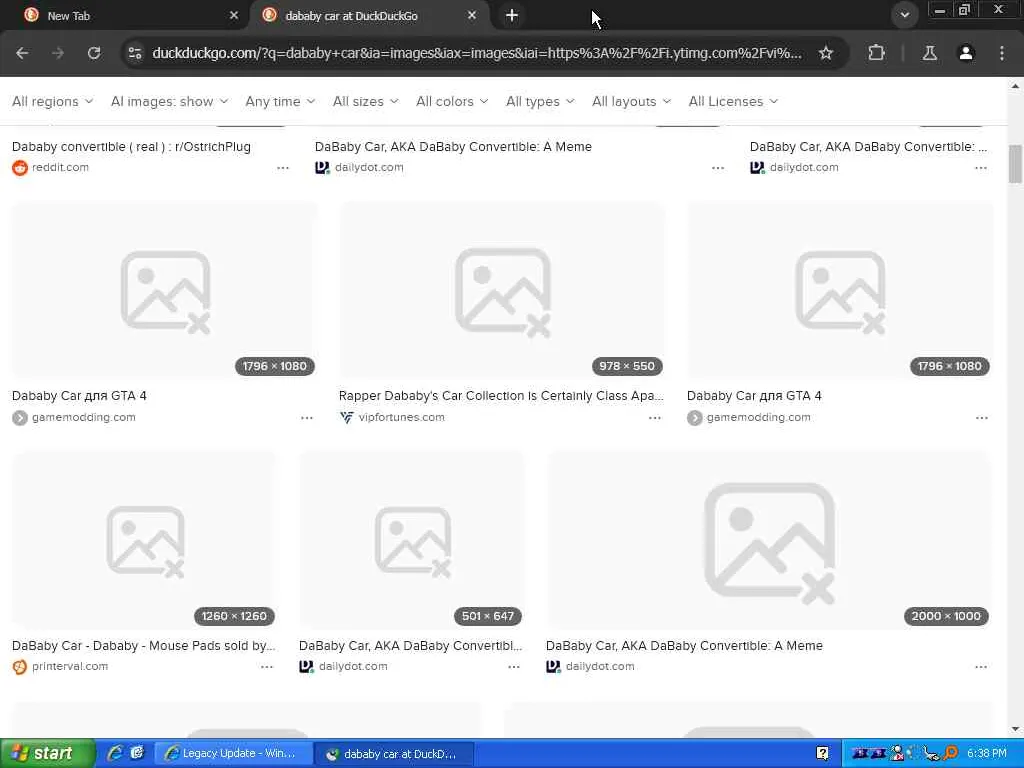Launch Internet Explorer from quick launch
Image resolution: width=1024 pixels, height=768 pixels.
click(114, 754)
